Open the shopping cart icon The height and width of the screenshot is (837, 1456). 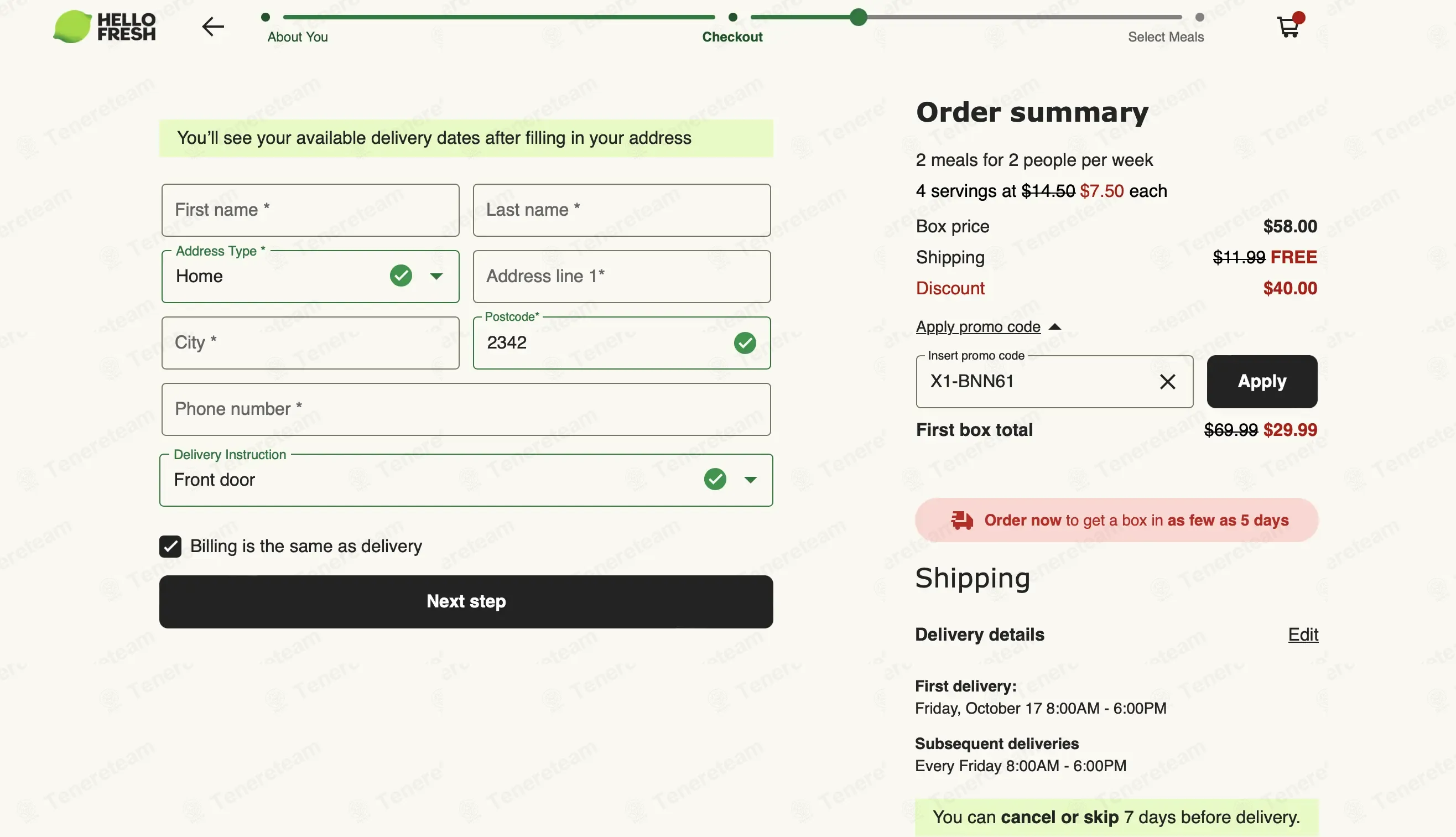1288,27
